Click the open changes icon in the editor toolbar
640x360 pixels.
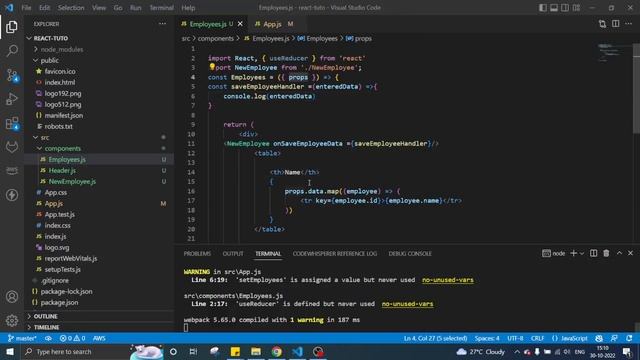coord(602,24)
